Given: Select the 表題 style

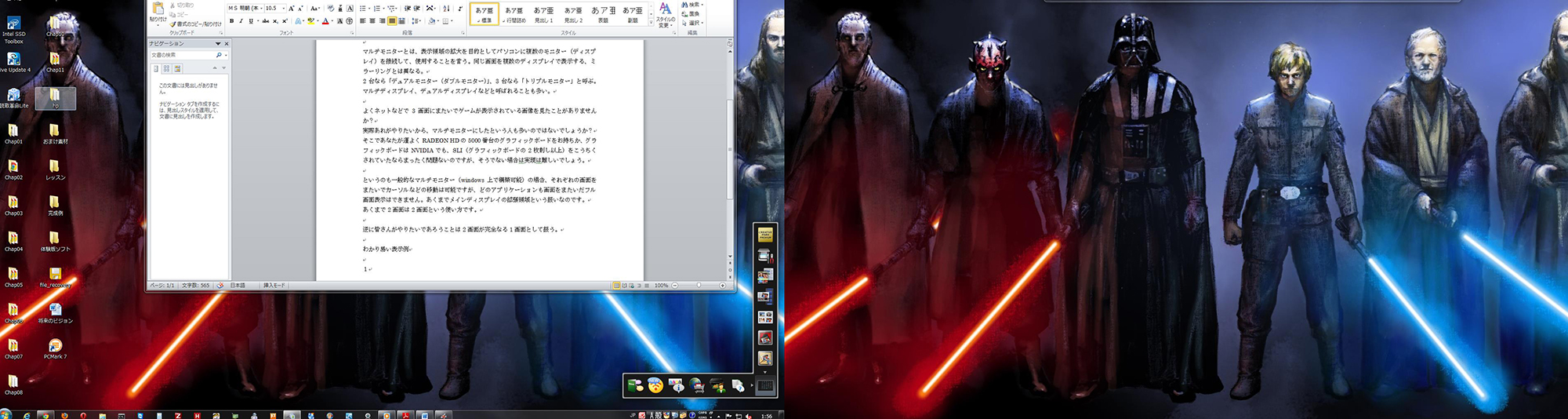Looking at the screenshot, I should 603,14.
